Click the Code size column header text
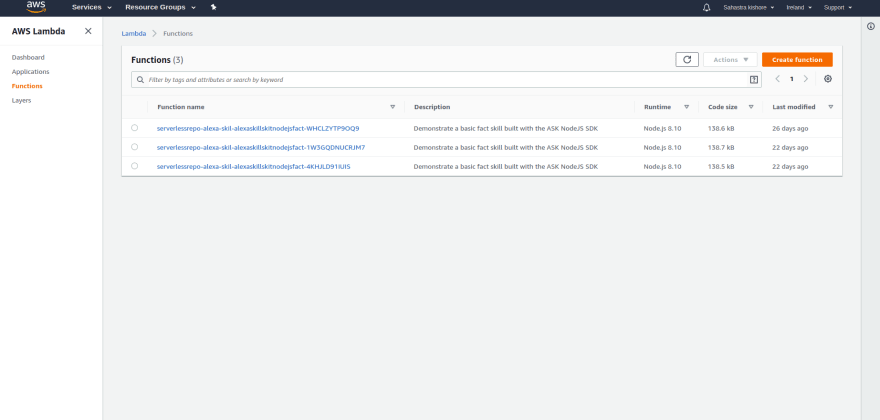 click(723, 107)
